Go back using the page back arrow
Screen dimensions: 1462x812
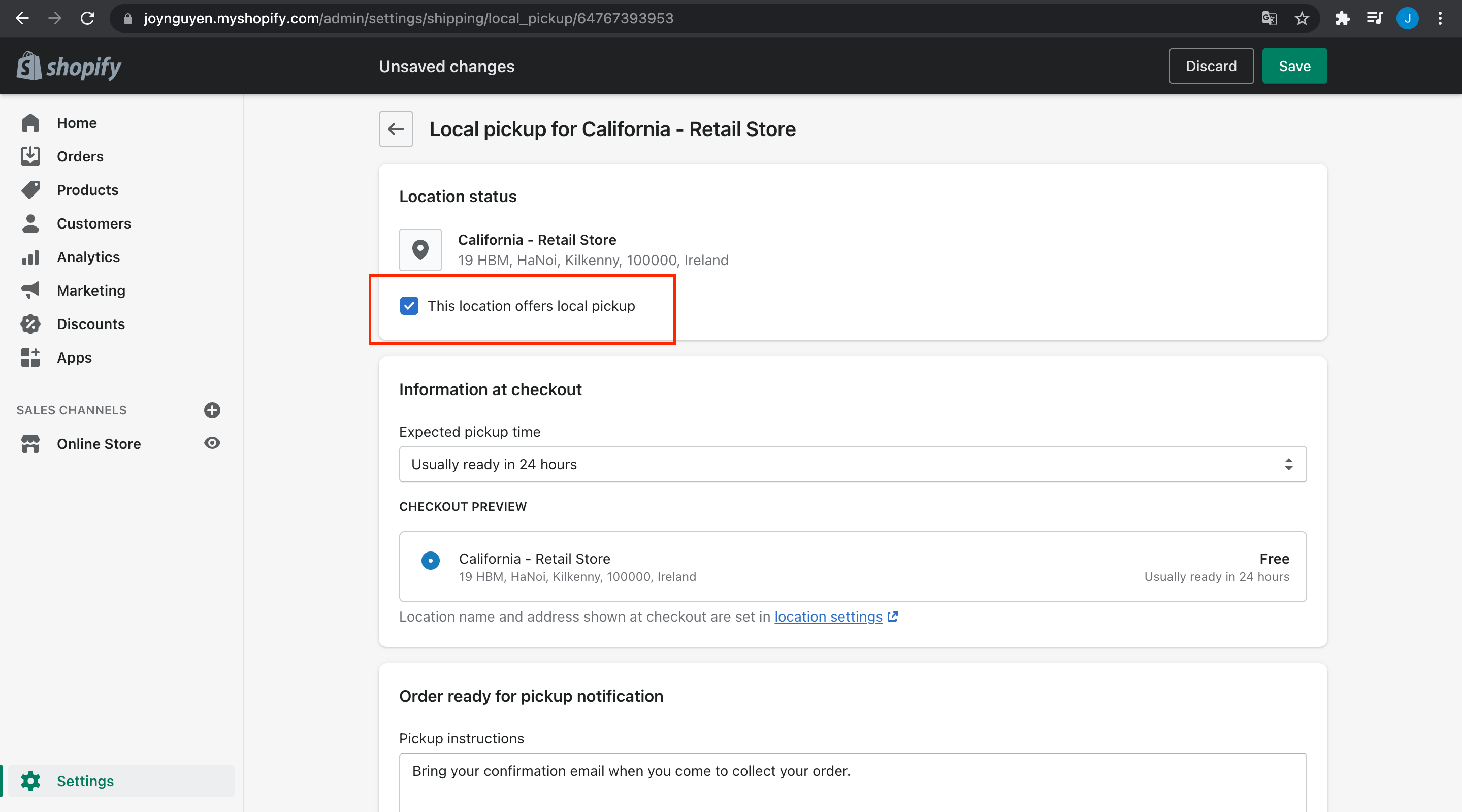396,129
